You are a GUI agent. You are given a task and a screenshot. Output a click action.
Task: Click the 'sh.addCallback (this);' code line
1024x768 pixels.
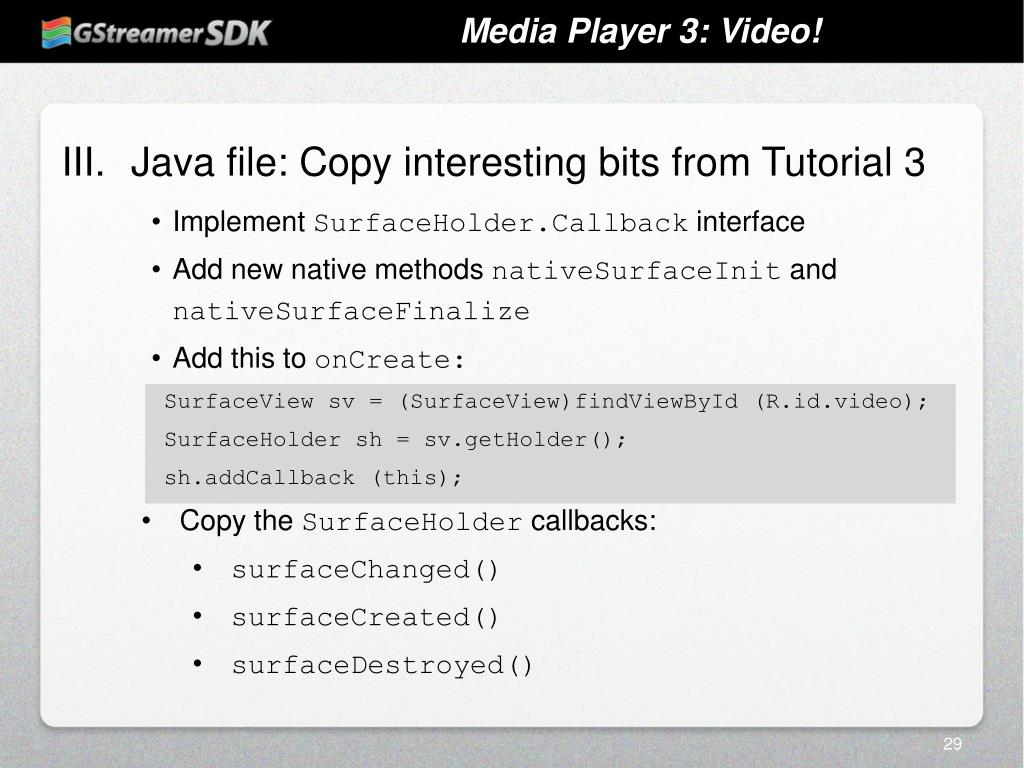coord(313,477)
